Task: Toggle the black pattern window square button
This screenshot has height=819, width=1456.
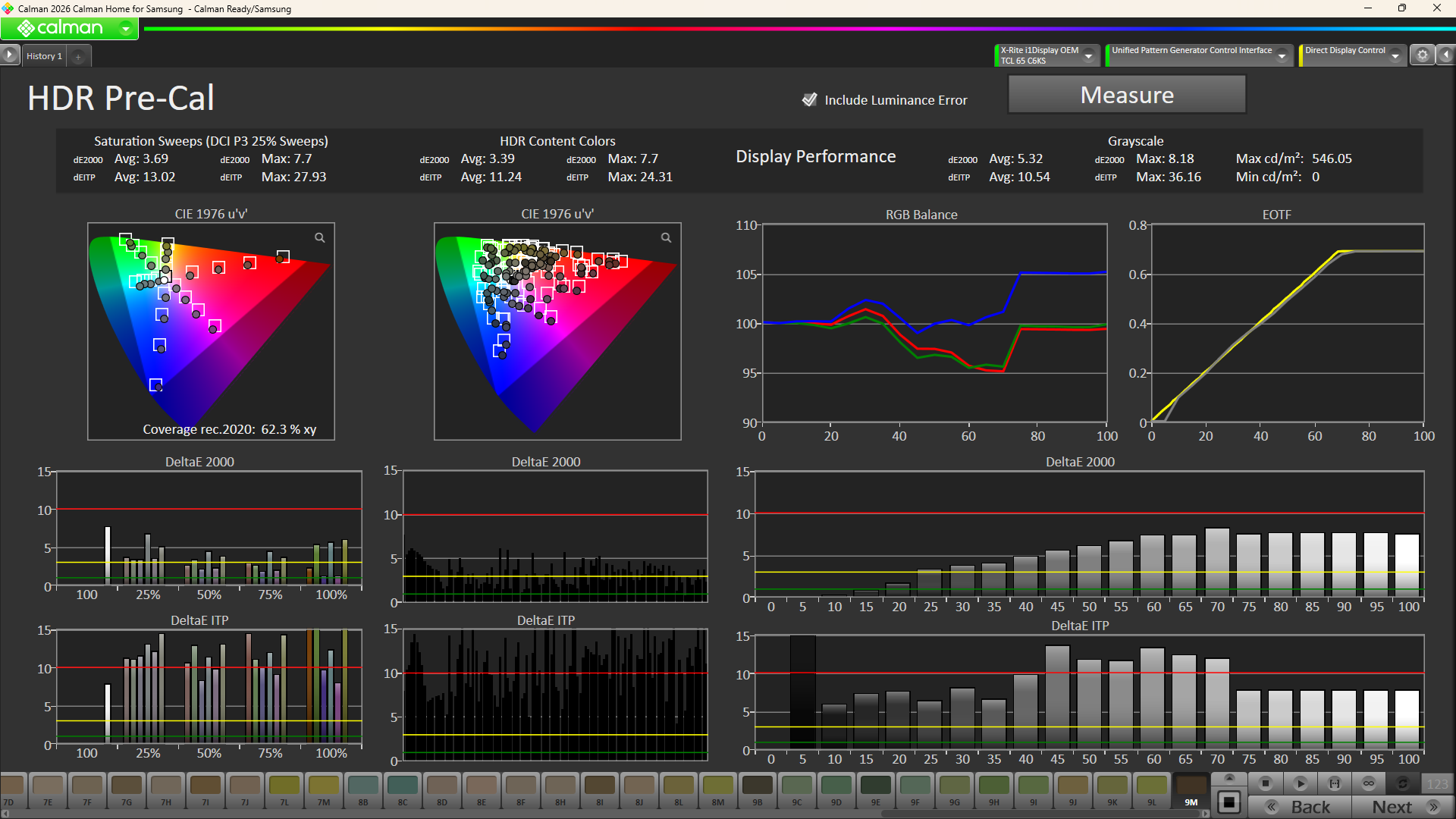Action: click(1229, 802)
